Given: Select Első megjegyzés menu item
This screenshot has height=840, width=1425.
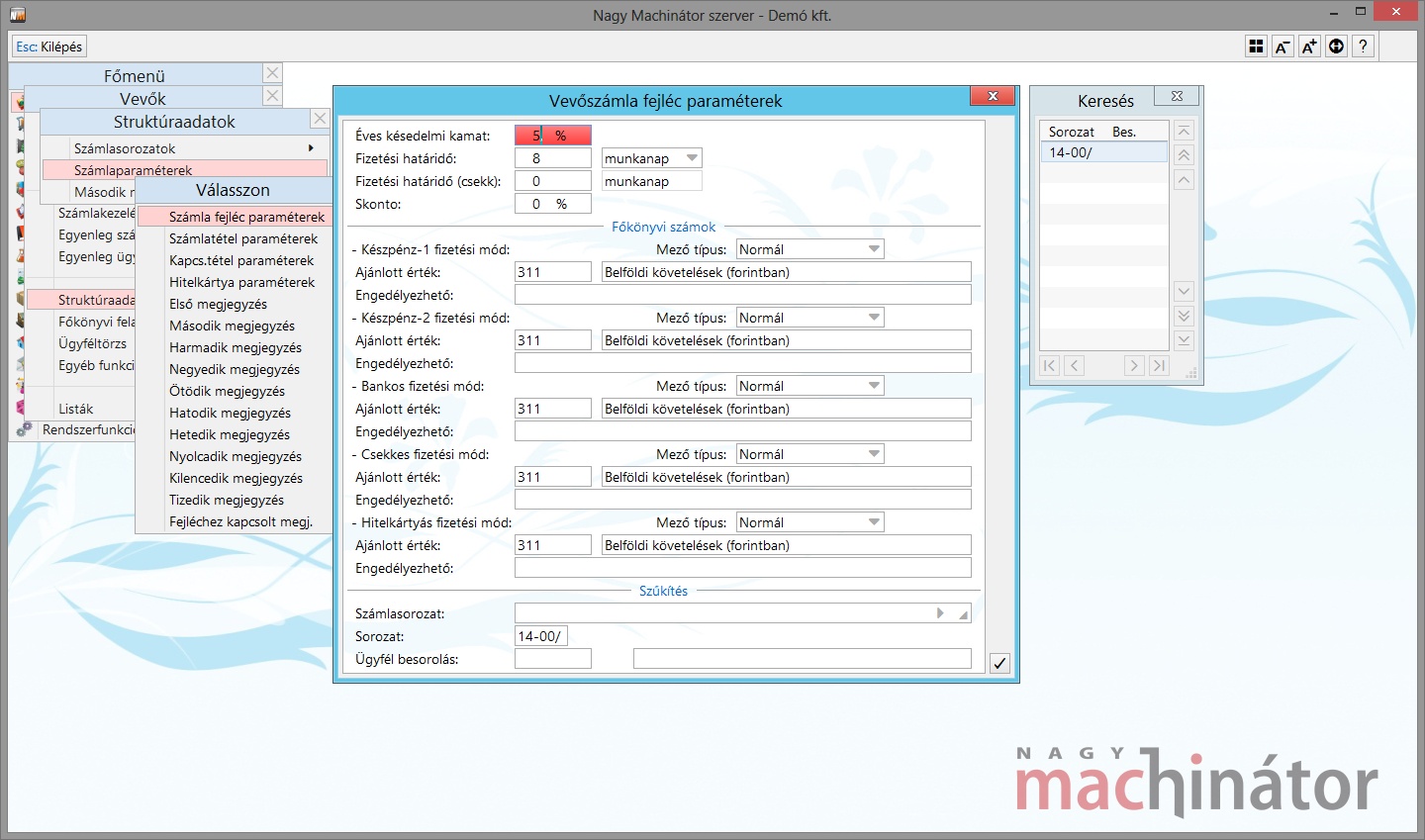Looking at the screenshot, I should coord(218,304).
